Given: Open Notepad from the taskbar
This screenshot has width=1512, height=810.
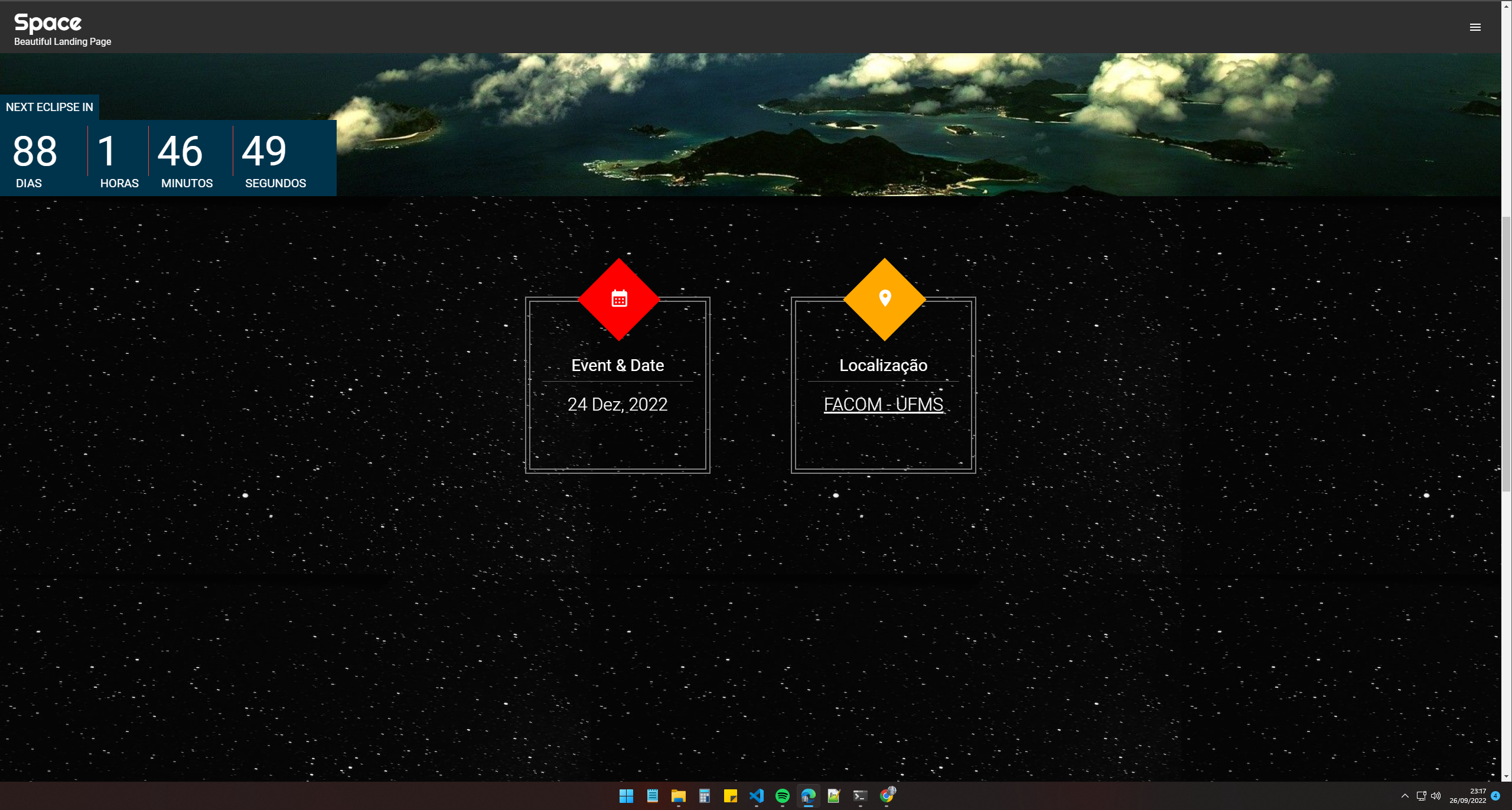Looking at the screenshot, I should pyautogui.click(x=652, y=796).
